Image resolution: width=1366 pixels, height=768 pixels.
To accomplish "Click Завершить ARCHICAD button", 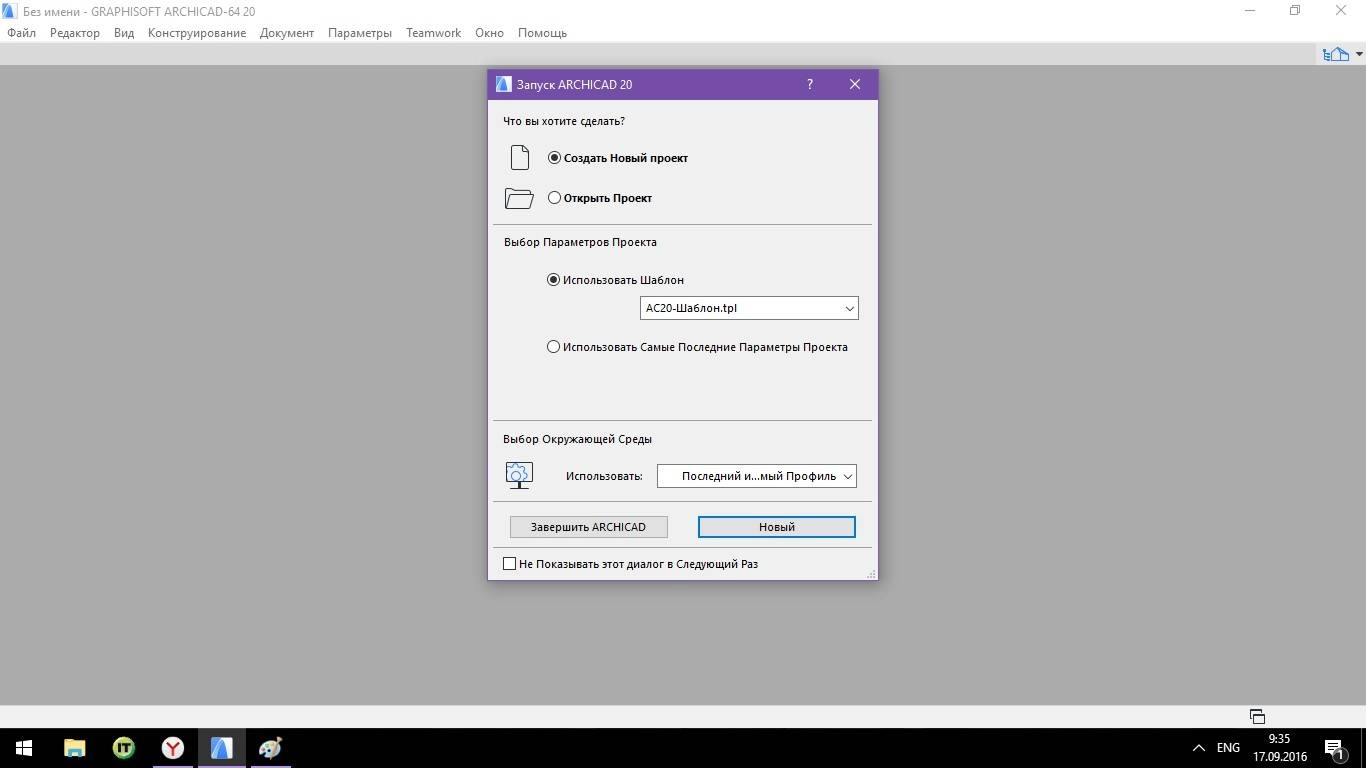I will [588, 527].
